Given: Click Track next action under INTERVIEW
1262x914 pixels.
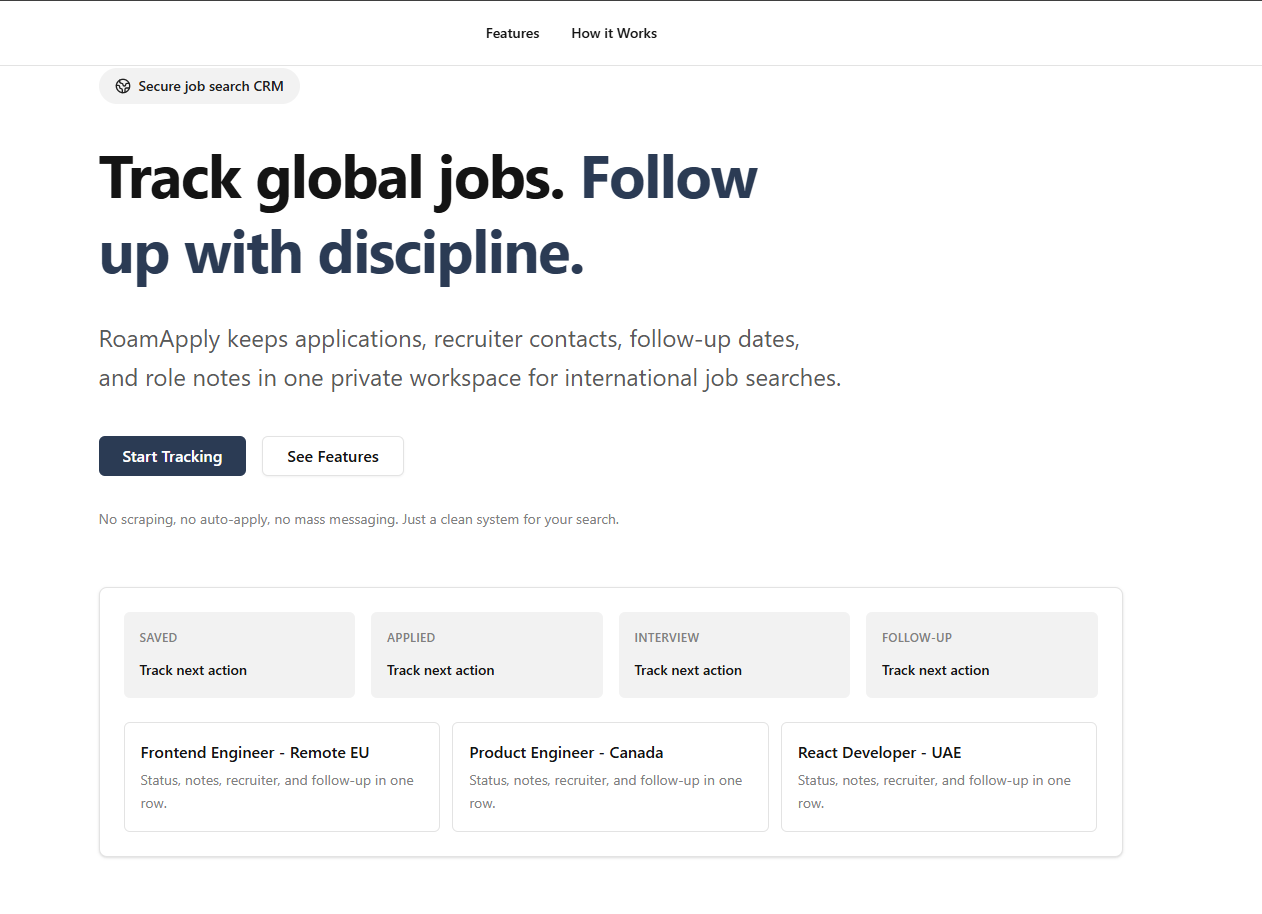Looking at the screenshot, I should click(x=688, y=670).
